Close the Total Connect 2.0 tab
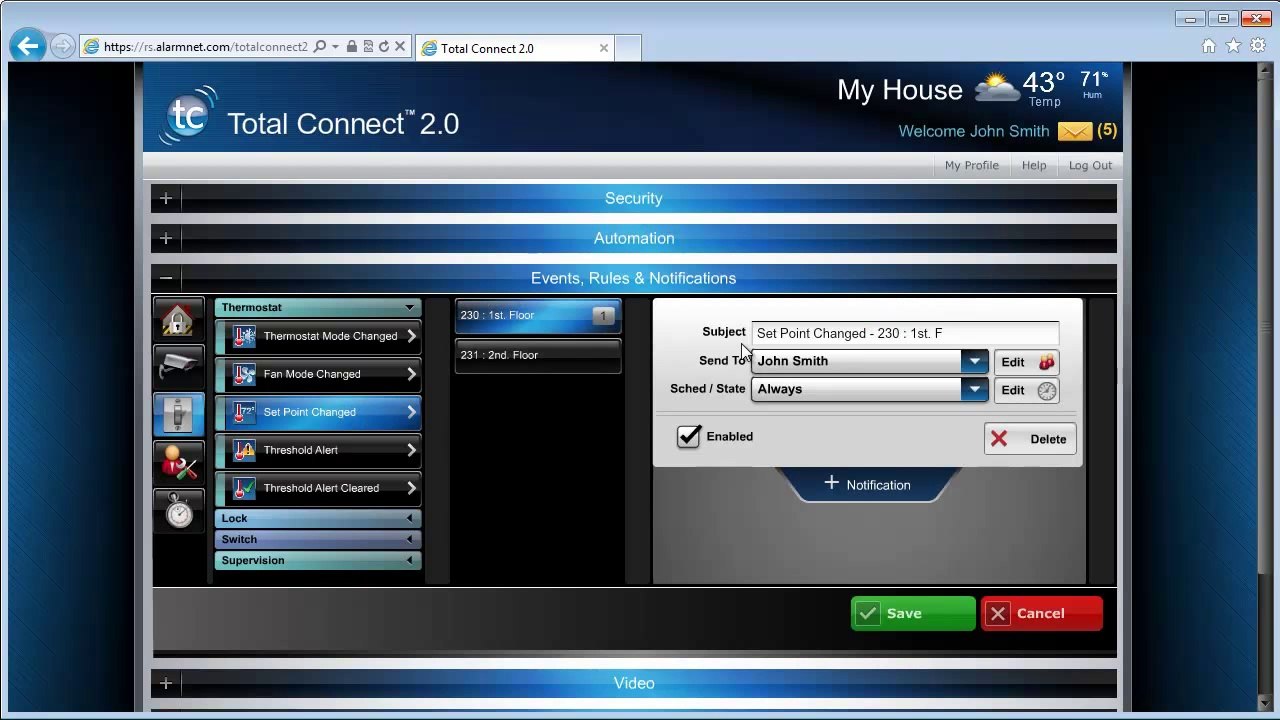Image resolution: width=1280 pixels, height=720 pixels. pyautogui.click(x=604, y=48)
